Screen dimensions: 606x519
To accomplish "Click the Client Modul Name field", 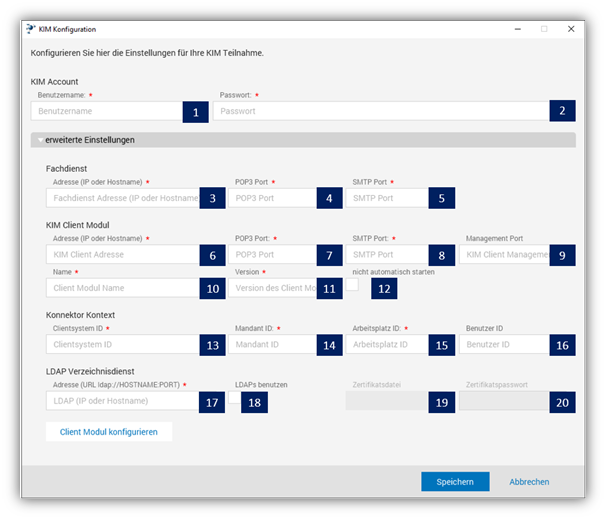I will [121, 288].
